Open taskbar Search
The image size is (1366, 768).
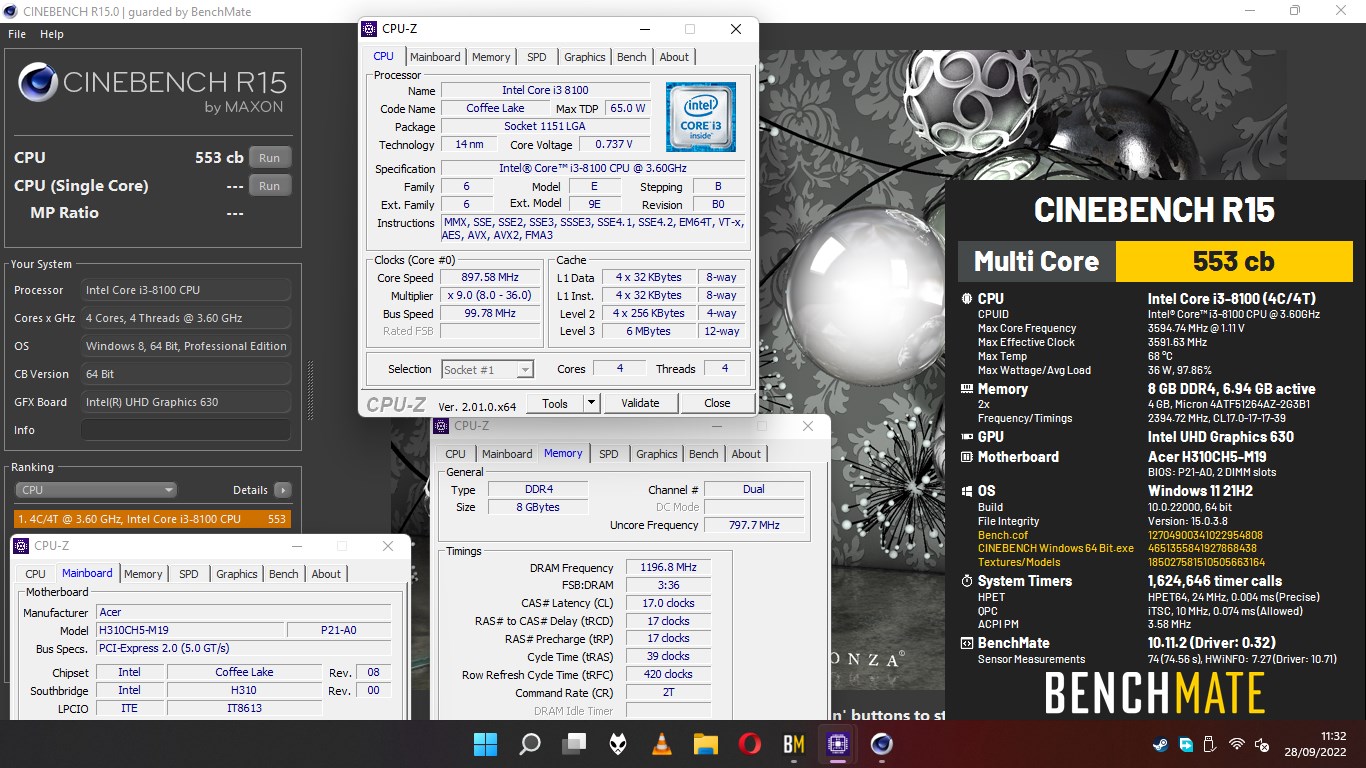[530, 744]
